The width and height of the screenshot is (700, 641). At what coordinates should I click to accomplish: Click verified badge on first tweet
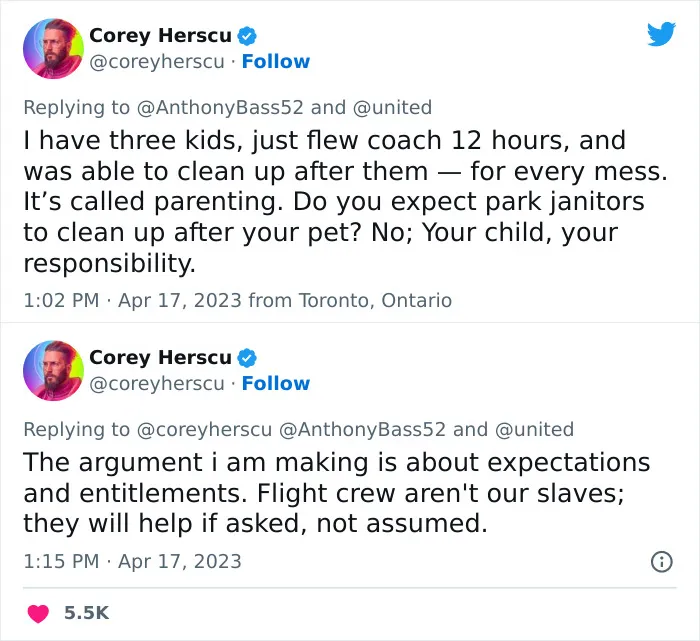pyautogui.click(x=247, y=36)
